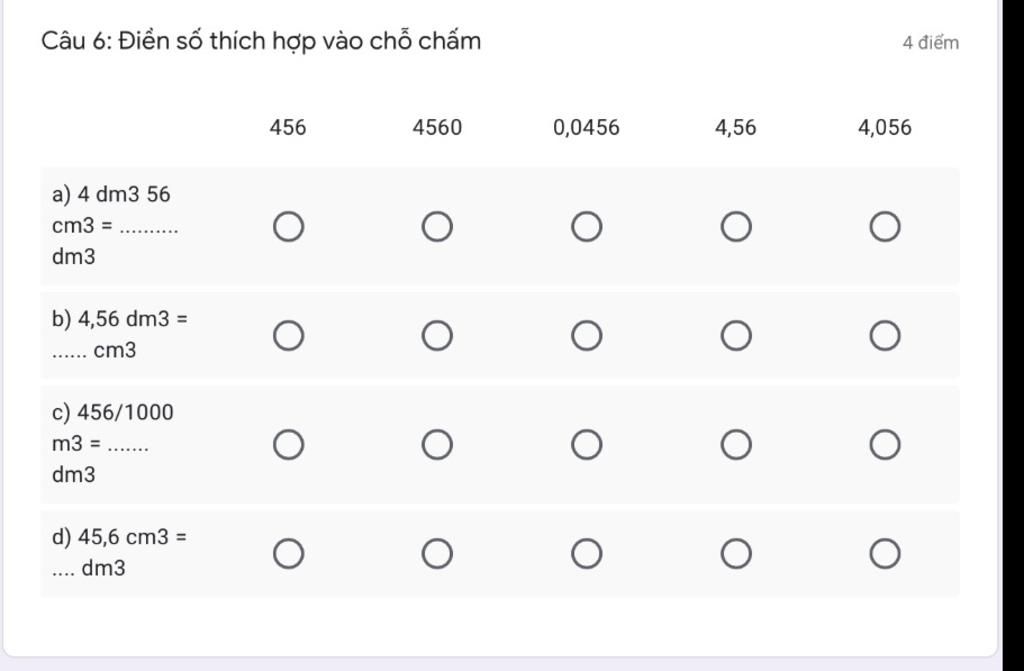The width and height of the screenshot is (1024, 671).
Task: Mark 4,56 for row c) 456/1000 m3
Action: pos(736,445)
